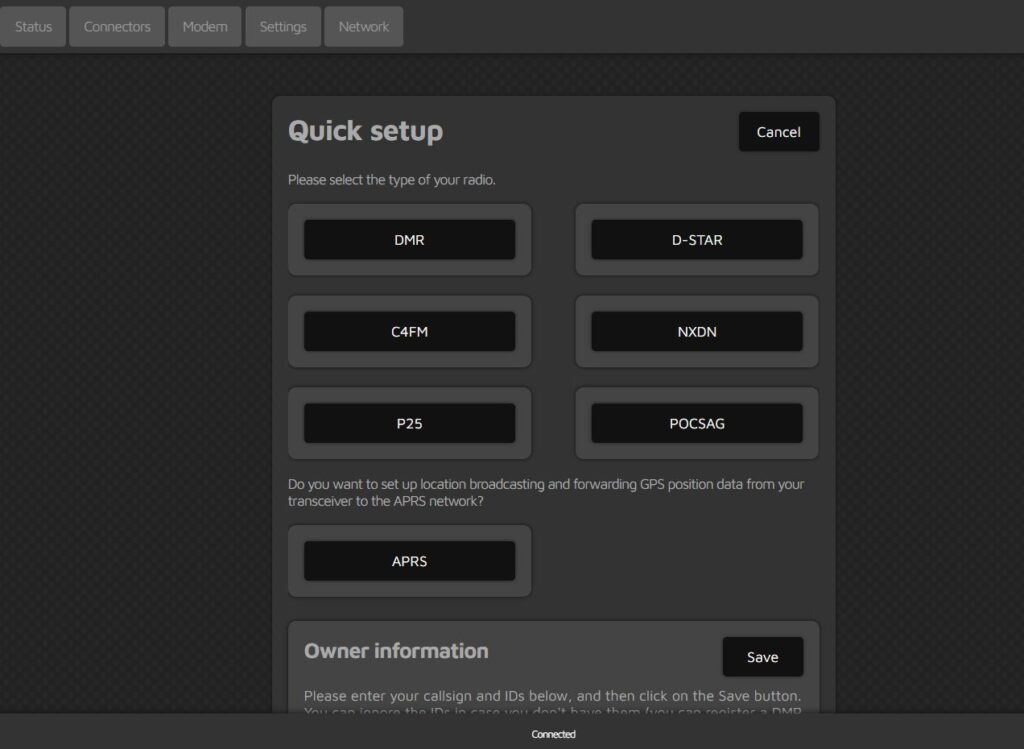Click the Quick setup heading
Viewport: 1024px width, 749px height.
[x=365, y=131]
